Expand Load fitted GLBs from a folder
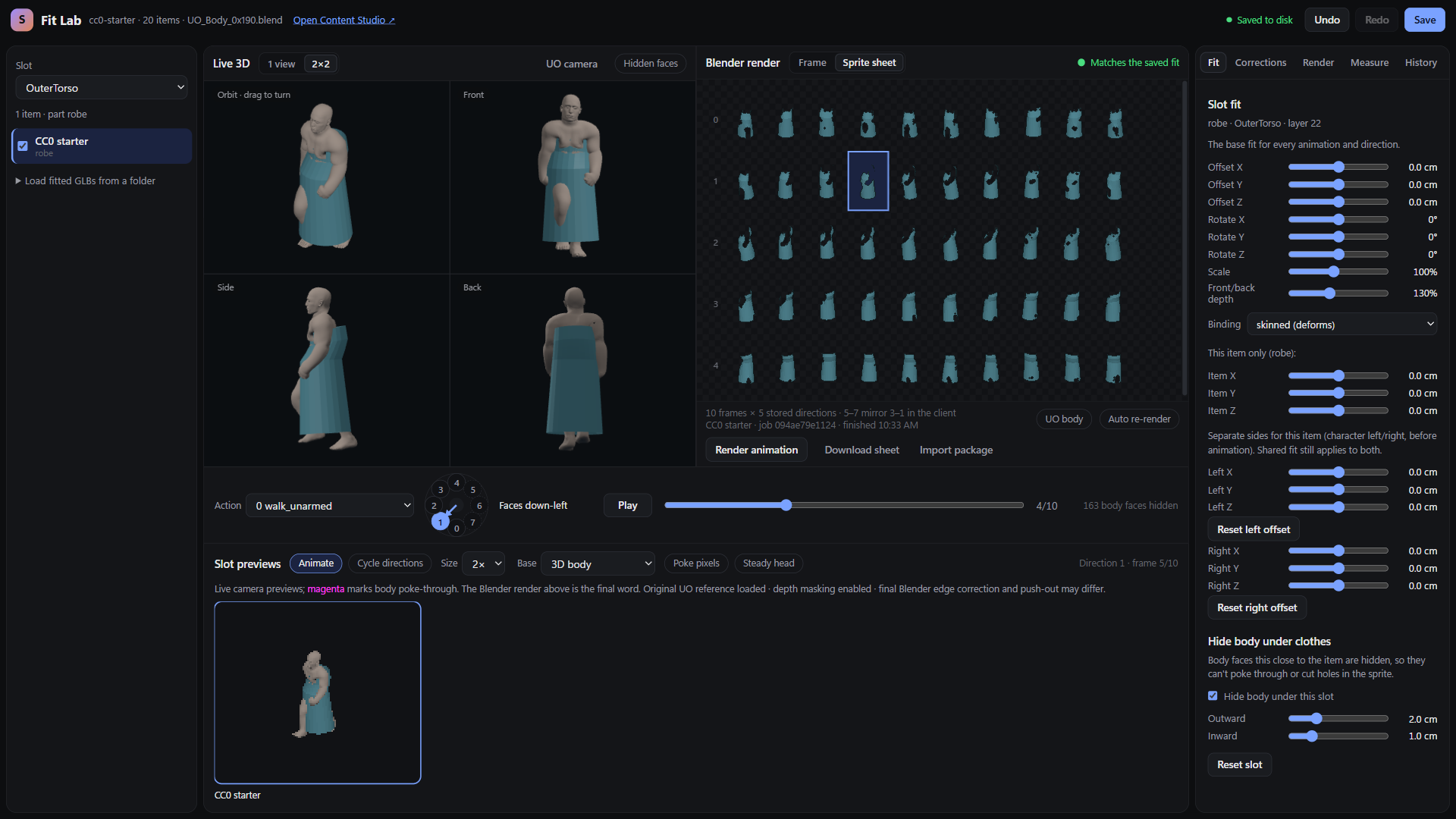The image size is (1456, 819). (85, 181)
